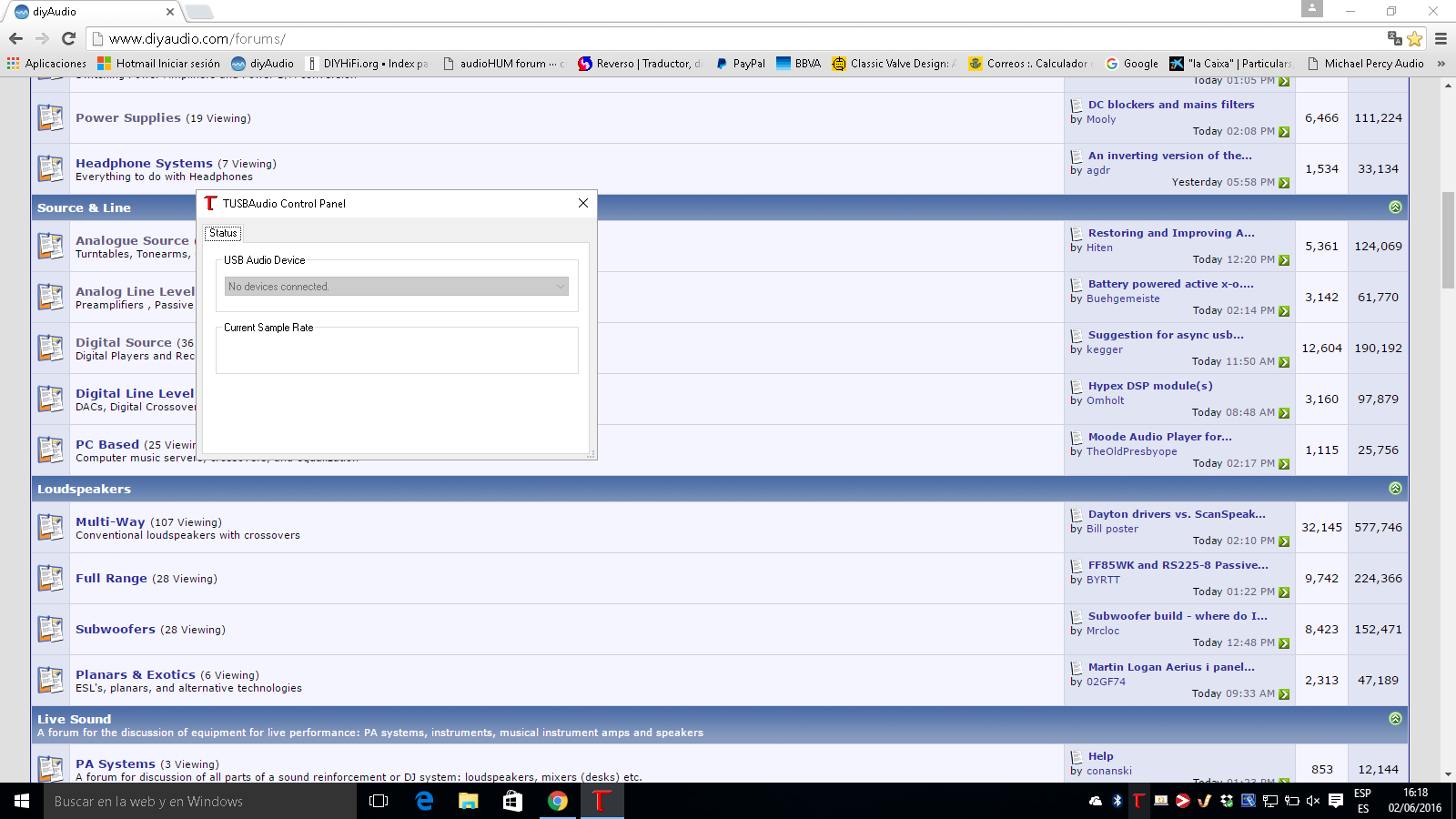Open File Explorer from taskbar

[468, 801]
